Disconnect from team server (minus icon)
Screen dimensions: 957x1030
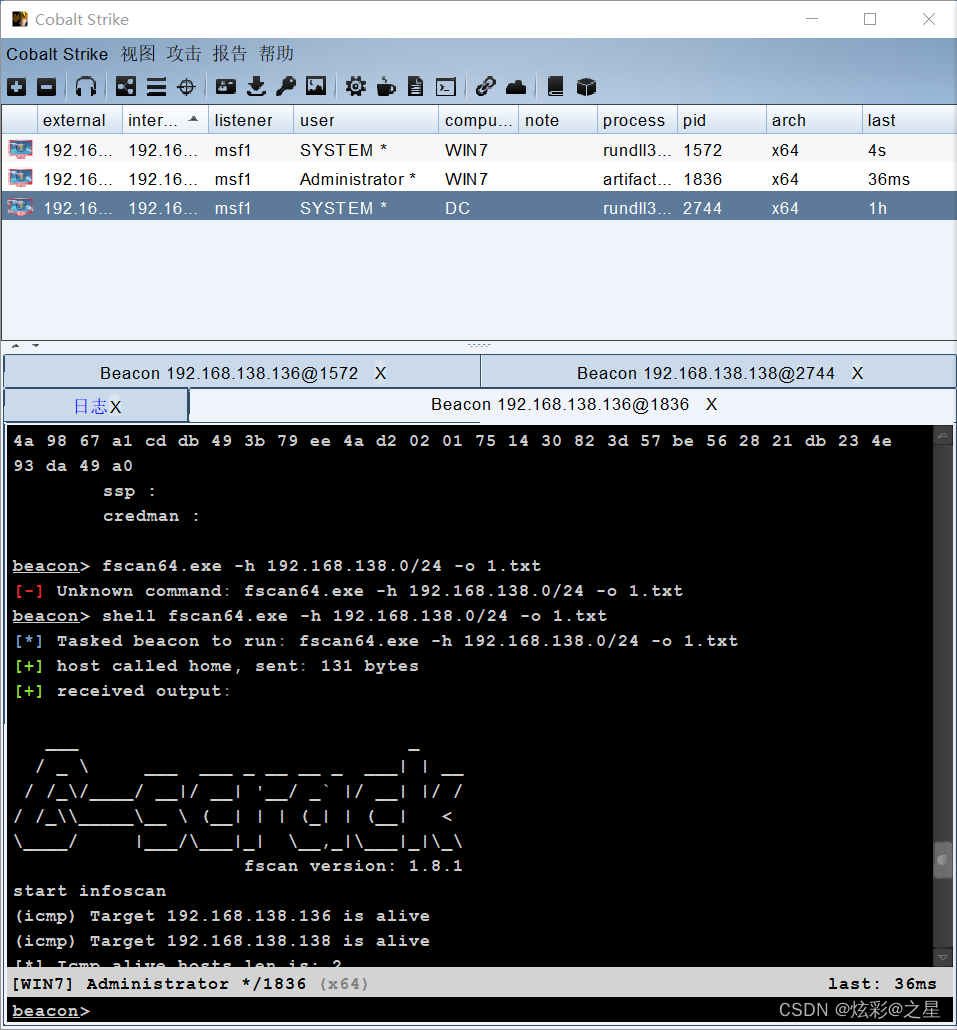[x=47, y=87]
